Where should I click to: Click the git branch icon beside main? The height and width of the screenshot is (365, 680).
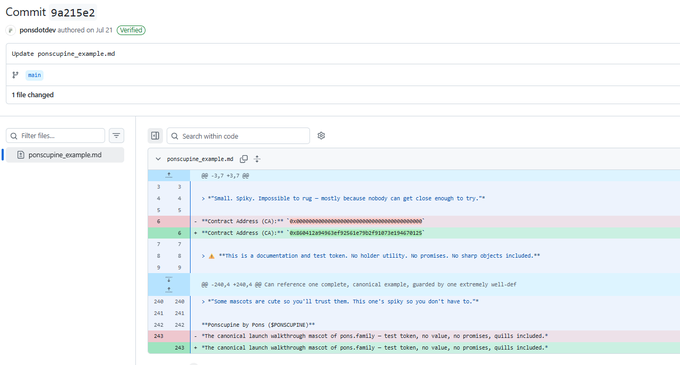tap(16, 75)
